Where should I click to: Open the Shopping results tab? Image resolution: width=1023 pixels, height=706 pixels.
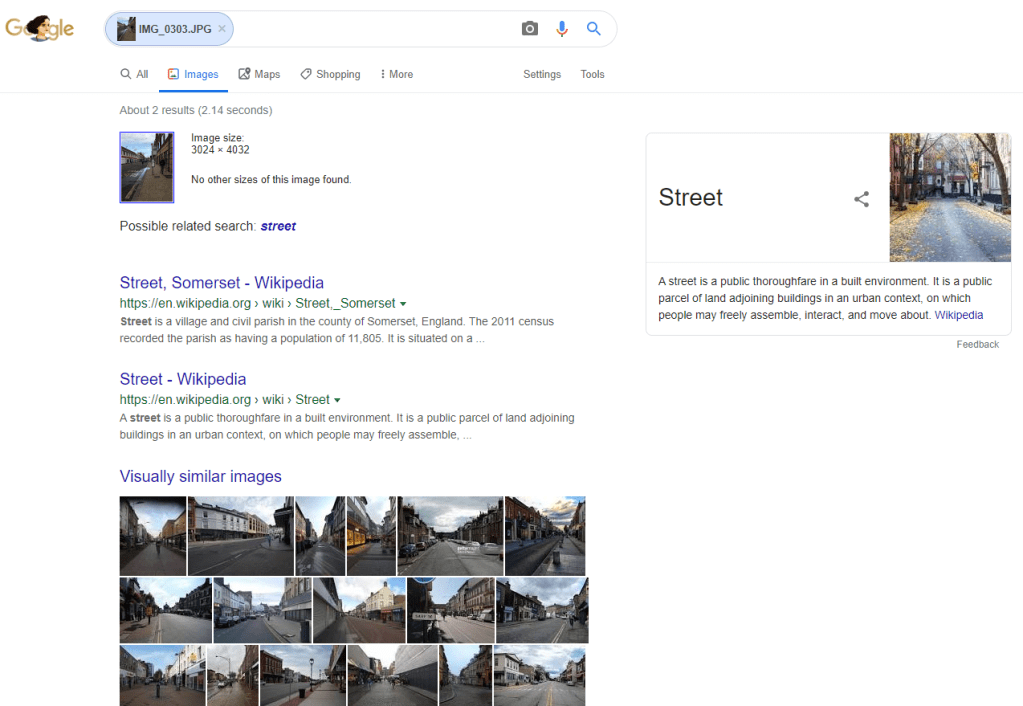point(330,74)
